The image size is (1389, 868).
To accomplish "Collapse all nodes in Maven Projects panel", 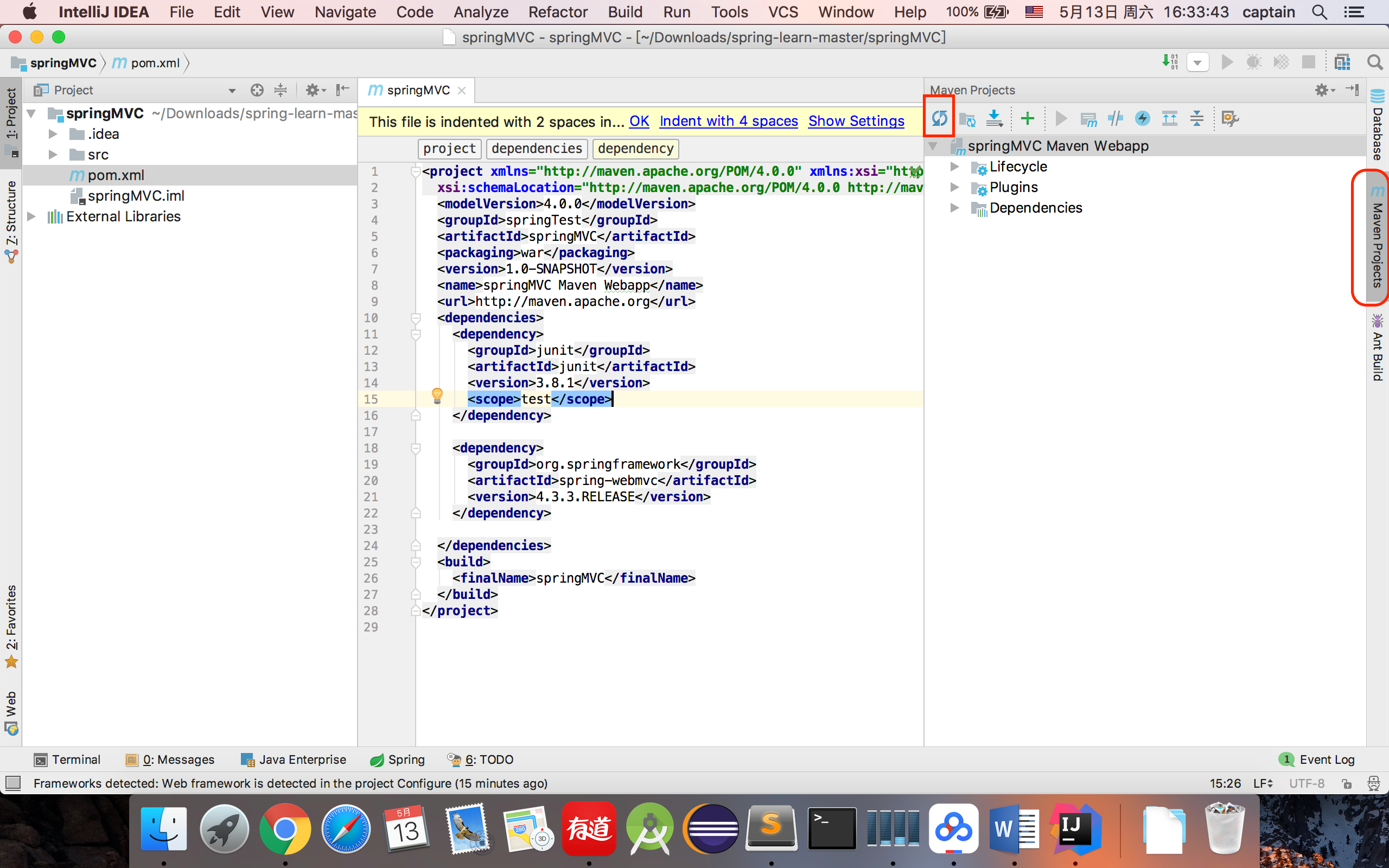I will (x=1197, y=118).
